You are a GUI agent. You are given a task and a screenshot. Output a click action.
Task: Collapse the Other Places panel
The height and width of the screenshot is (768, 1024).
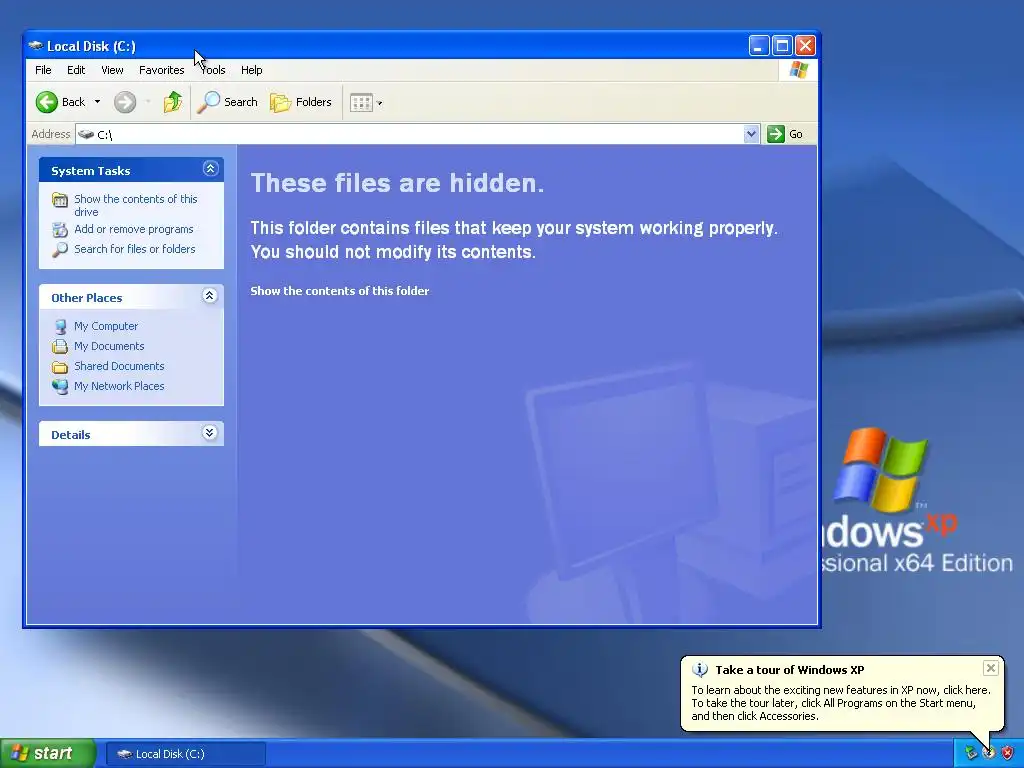coord(210,296)
